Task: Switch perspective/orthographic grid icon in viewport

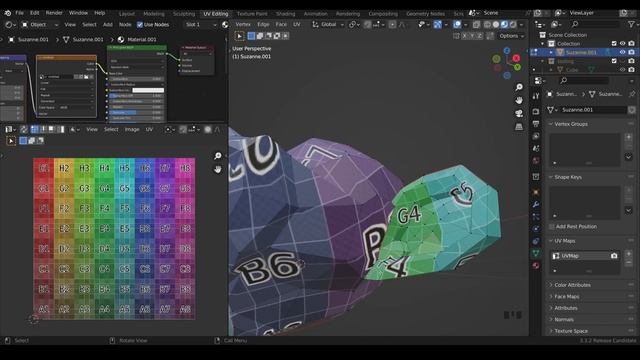Action: tap(519, 127)
